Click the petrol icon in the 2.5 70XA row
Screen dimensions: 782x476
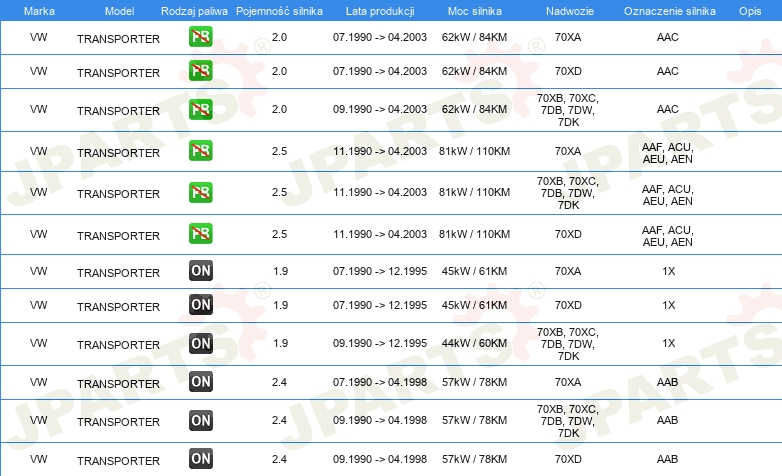pyautogui.click(x=200, y=151)
